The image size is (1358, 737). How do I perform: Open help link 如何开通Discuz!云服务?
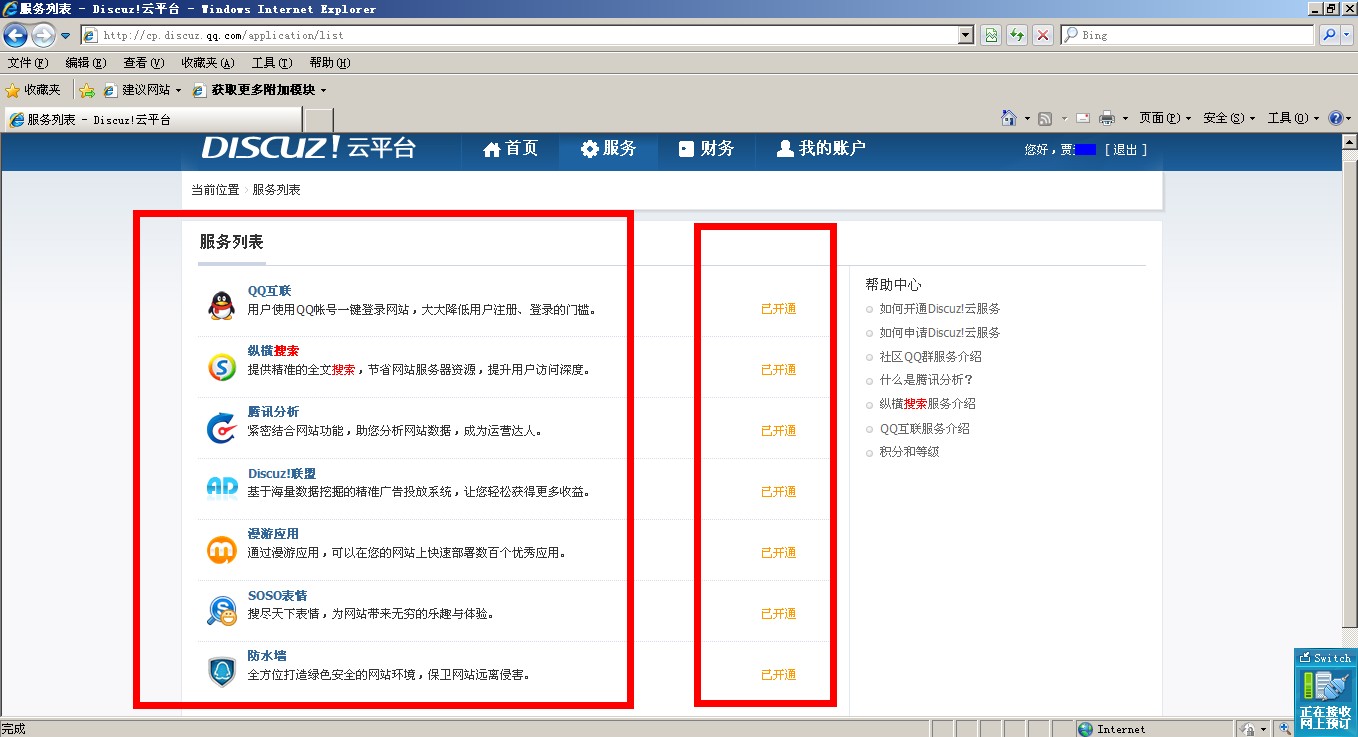coord(940,309)
